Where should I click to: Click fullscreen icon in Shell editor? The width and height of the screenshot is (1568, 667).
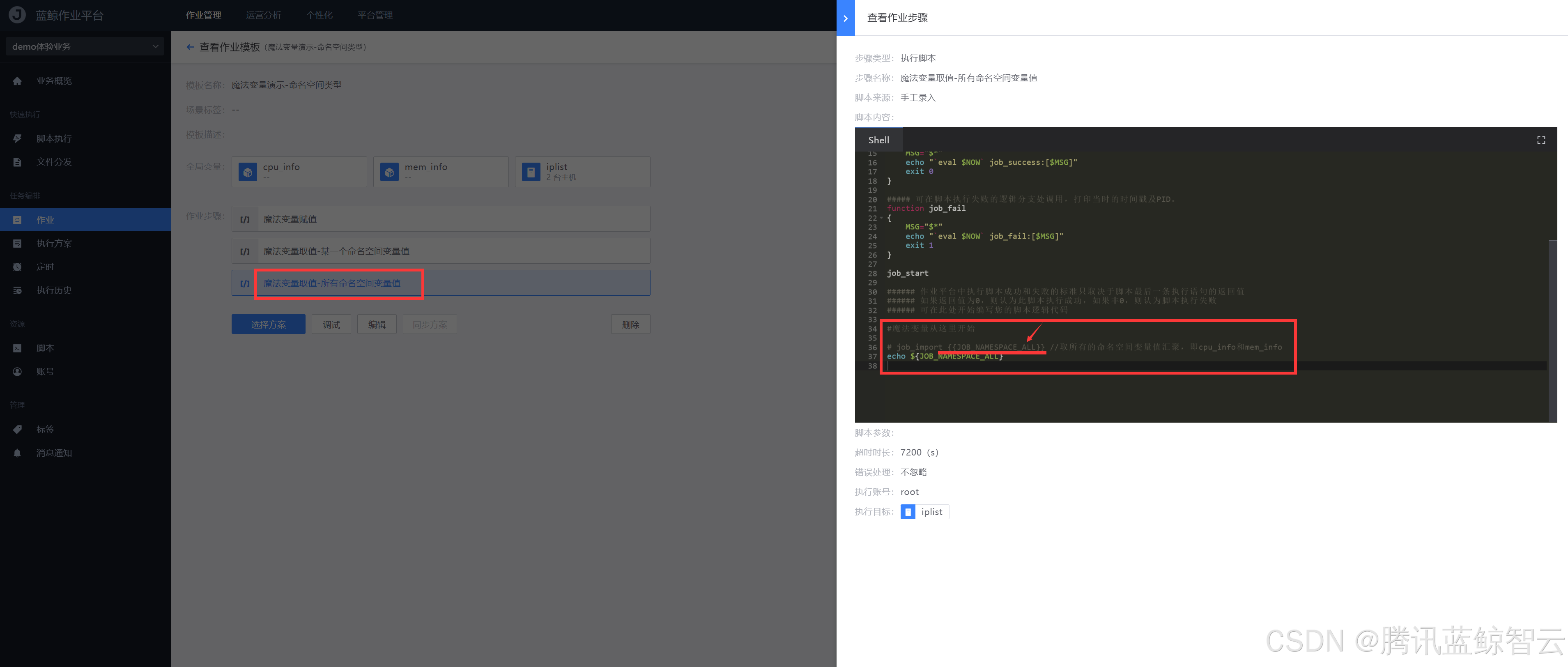point(1540,140)
